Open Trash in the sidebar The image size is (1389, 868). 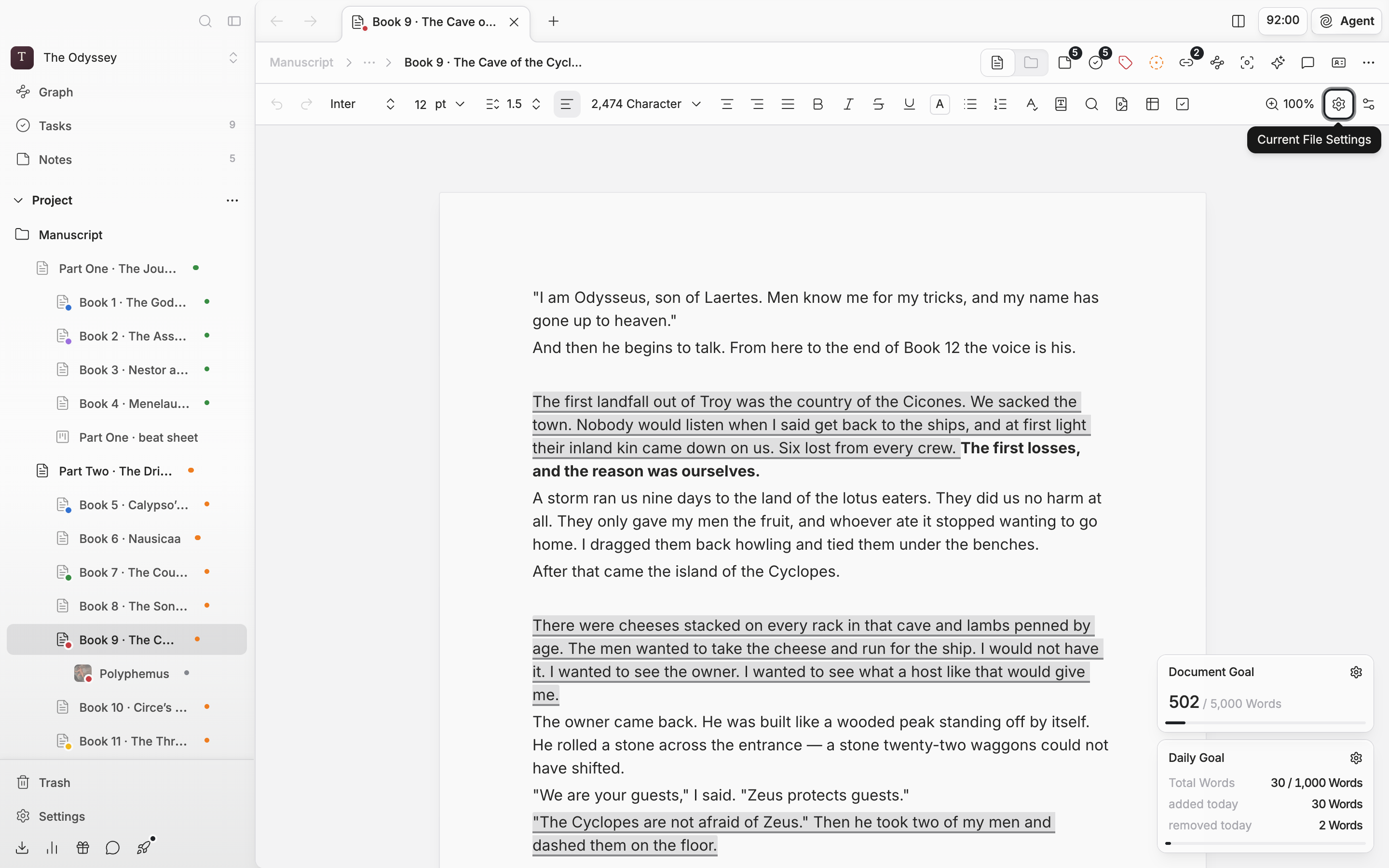coord(126,783)
